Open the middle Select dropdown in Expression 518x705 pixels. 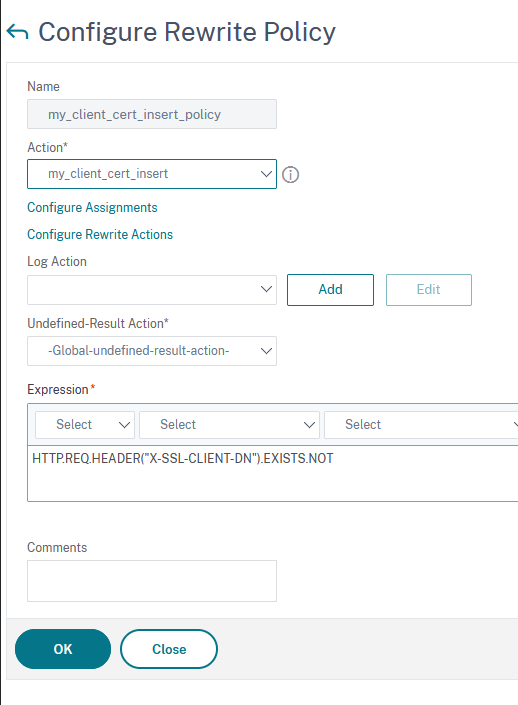pos(229,424)
